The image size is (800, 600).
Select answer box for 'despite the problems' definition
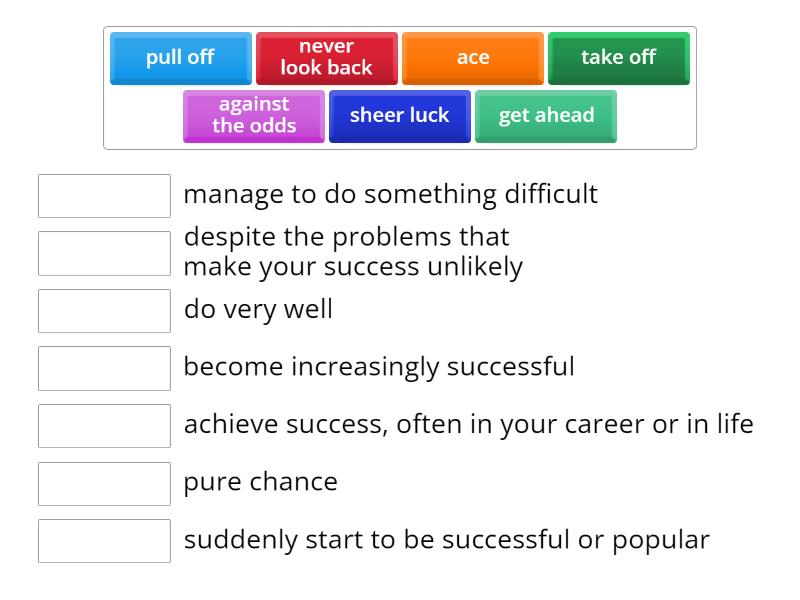[x=104, y=254]
